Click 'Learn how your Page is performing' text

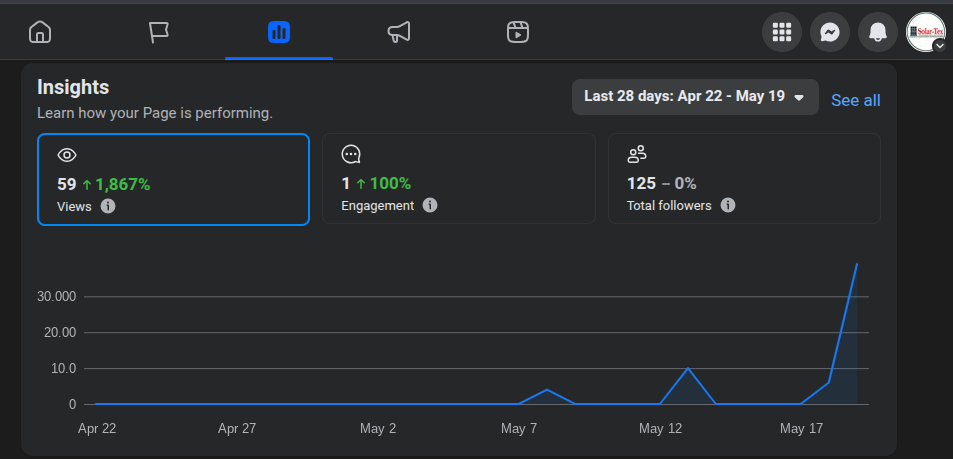(x=155, y=114)
